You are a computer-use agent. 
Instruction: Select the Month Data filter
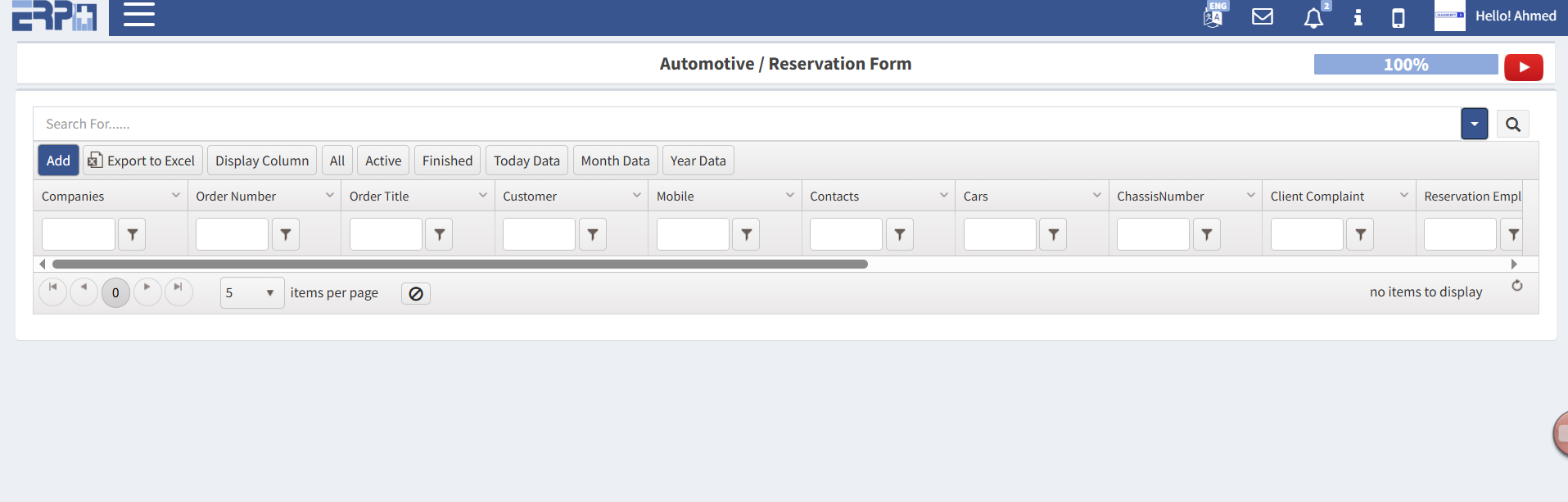pyautogui.click(x=615, y=161)
